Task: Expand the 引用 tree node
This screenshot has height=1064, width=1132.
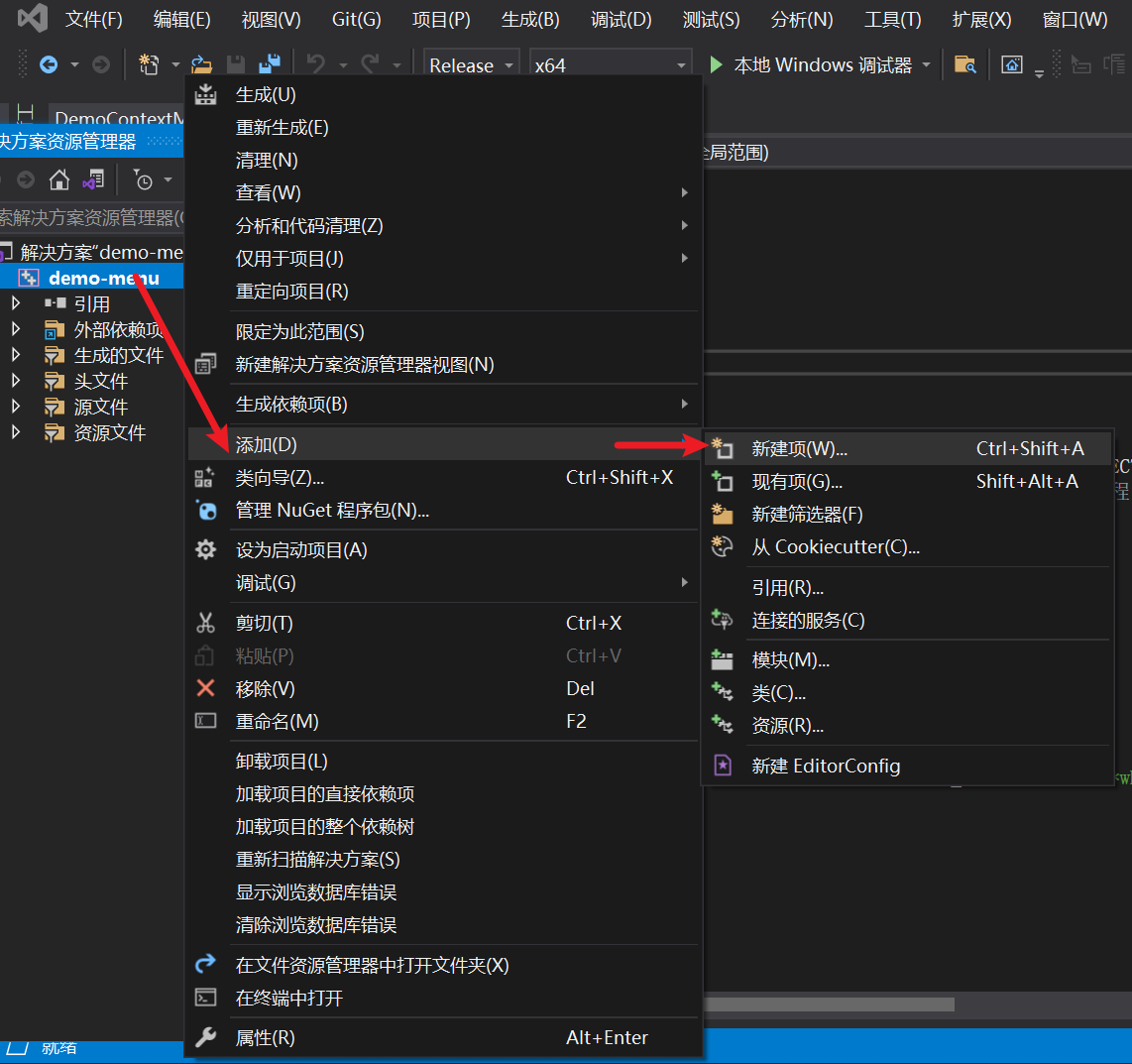Action: point(16,303)
